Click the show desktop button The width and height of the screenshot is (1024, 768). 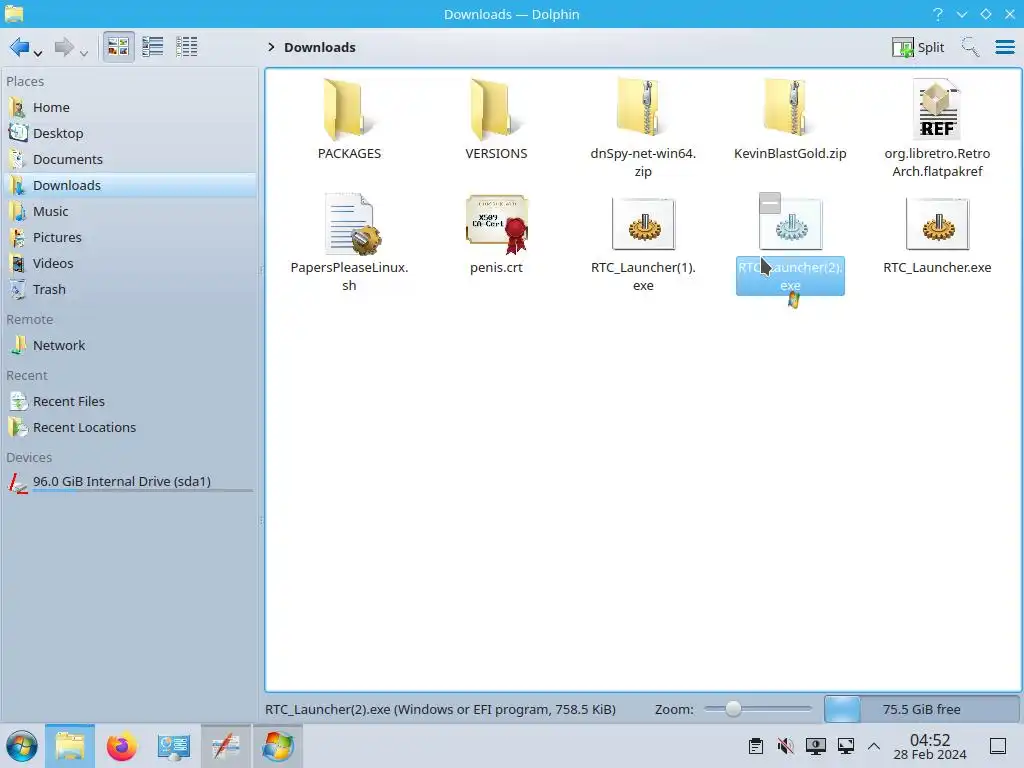click(998, 746)
